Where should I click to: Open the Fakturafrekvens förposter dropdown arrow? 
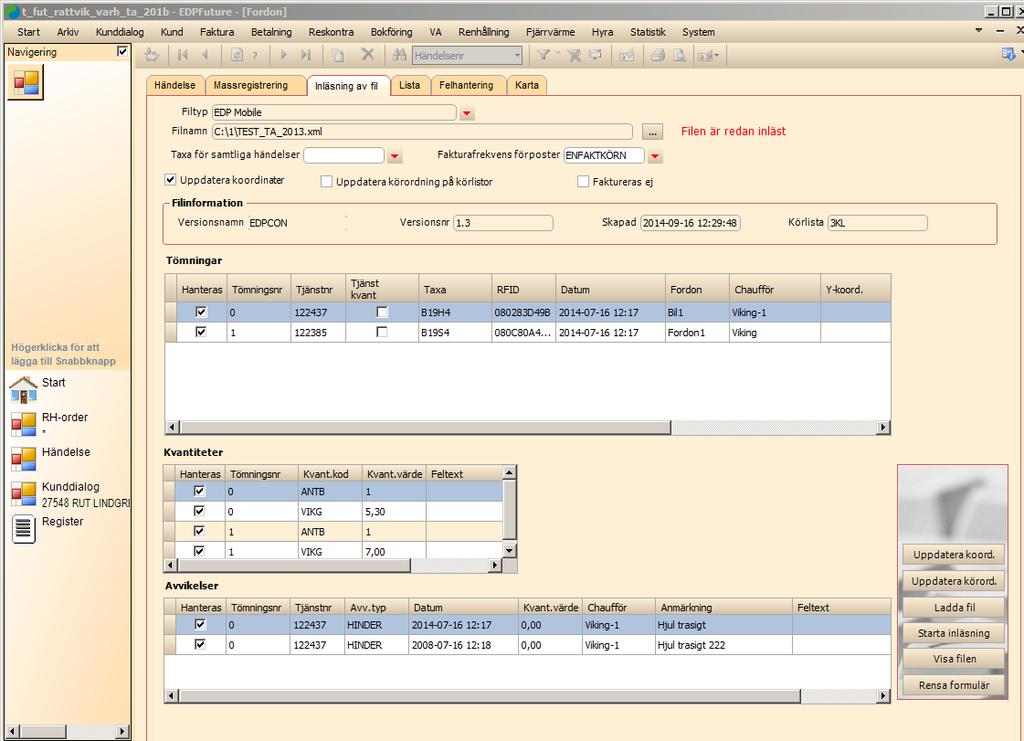(x=655, y=156)
